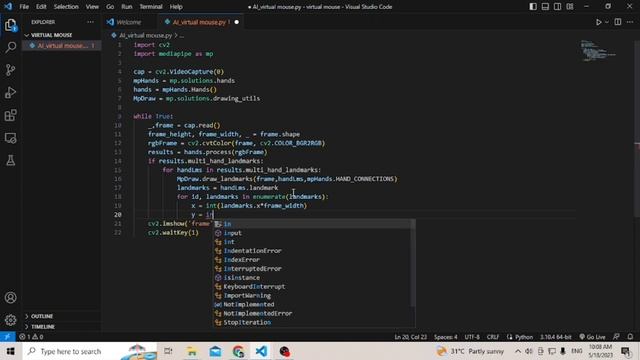The height and width of the screenshot is (360, 640).
Task: Open the Selection menu
Action: [x=66, y=7]
